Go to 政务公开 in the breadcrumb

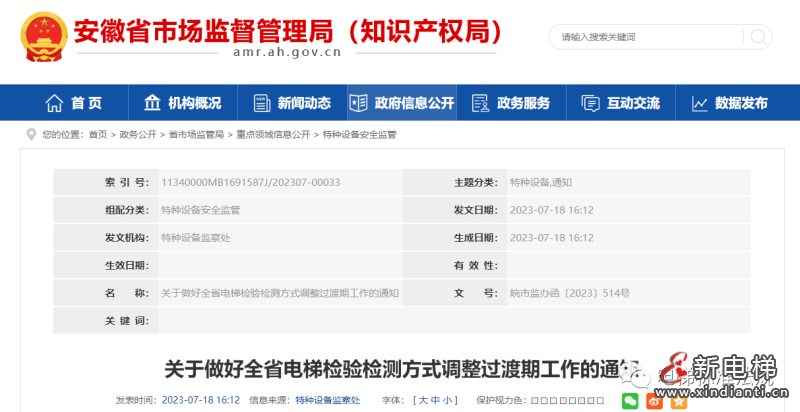(x=138, y=135)
